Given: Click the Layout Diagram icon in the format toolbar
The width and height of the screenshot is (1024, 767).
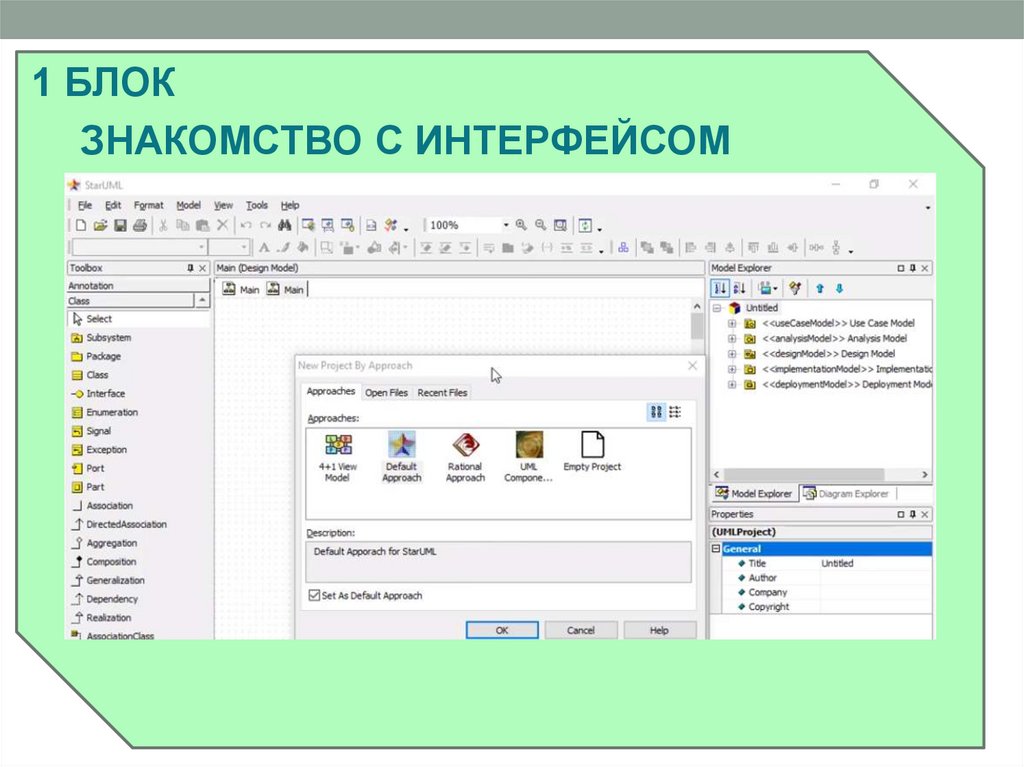Looking at the screenshot, I should click(x=623, y=248).
